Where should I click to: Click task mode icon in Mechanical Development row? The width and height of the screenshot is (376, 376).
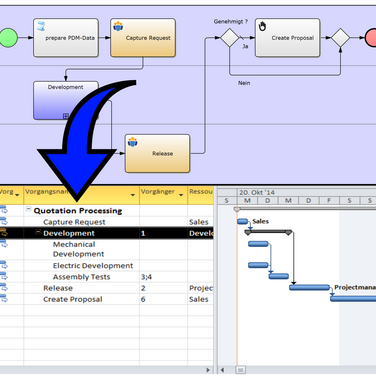[x=4, y=244]
